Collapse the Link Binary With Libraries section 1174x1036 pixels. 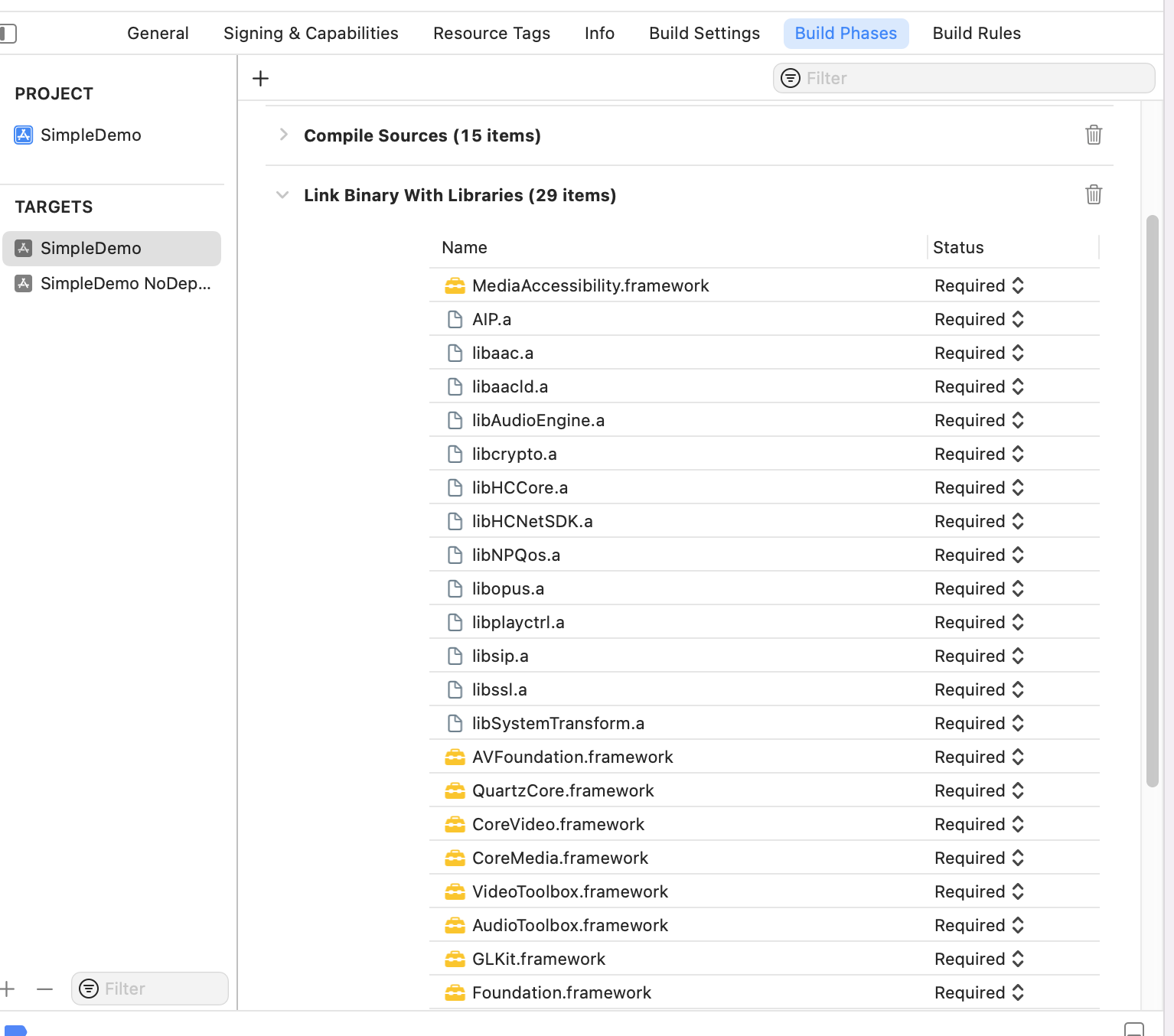coord(282,195)
